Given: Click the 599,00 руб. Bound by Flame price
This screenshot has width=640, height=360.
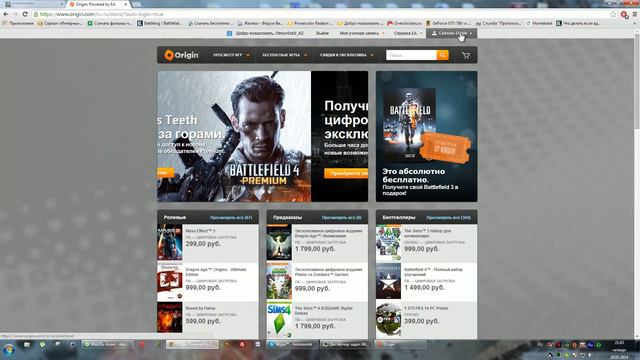Looking at the screenshot, I should click(203, 322).
